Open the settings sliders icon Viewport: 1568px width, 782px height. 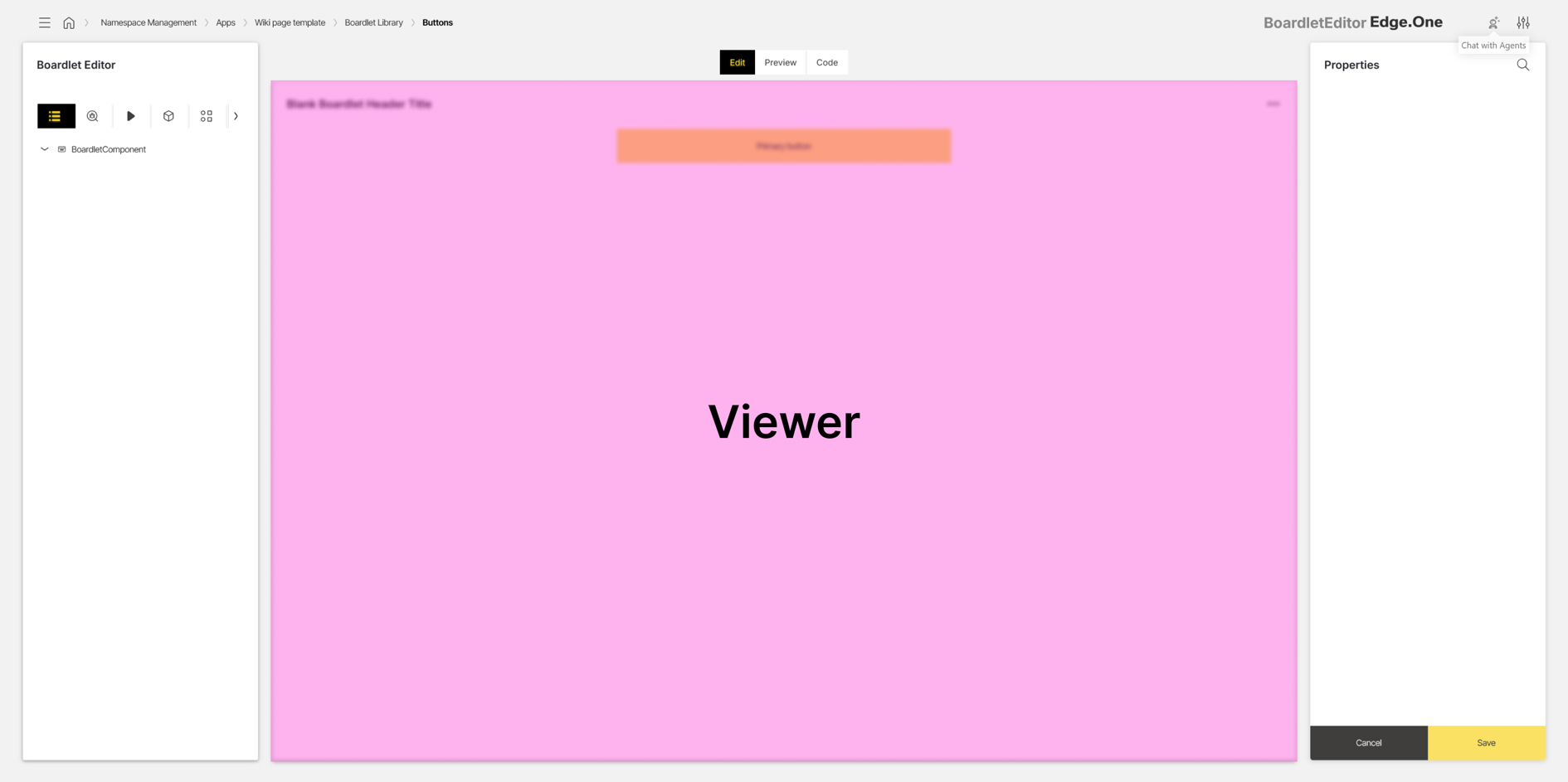coord(1523,23)
